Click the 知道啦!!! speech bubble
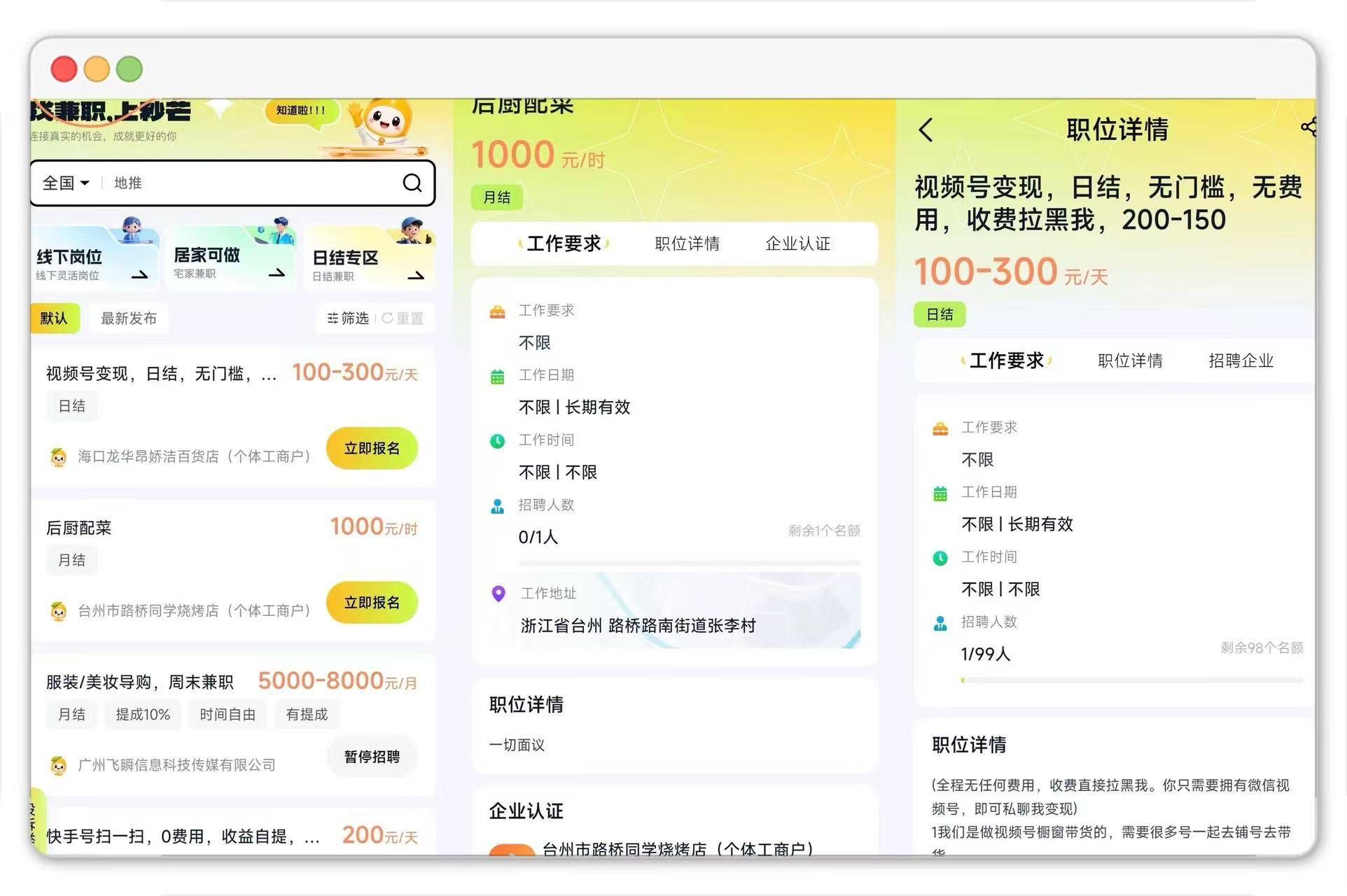The height and width of the screenshot is (896, 1347). (x=300, y=111)
